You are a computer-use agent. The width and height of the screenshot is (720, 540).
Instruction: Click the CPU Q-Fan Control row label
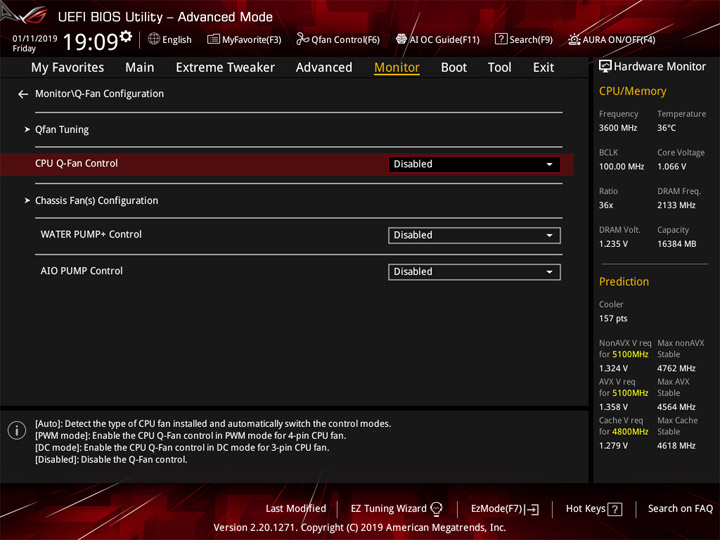(76, 163)
